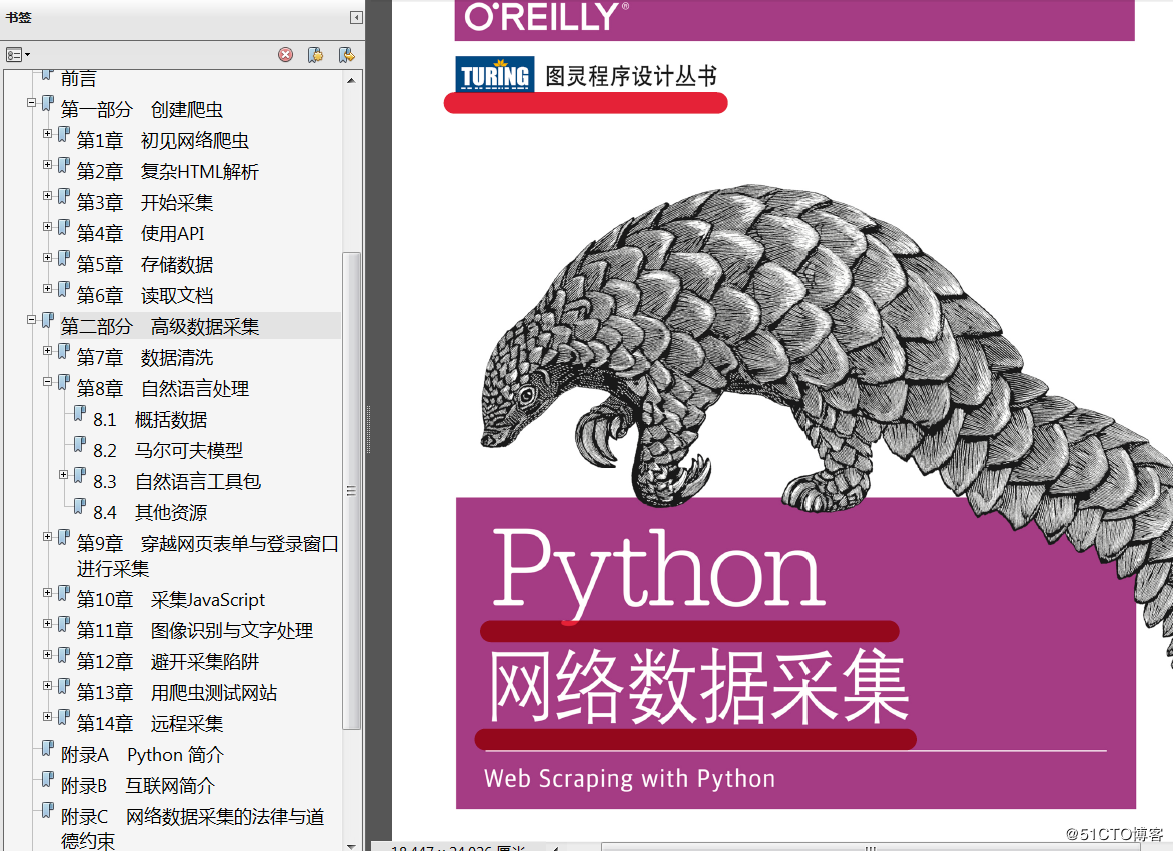Click scroll down arrow of bookmarks list
This screenshot has width=1173, height=851.
(352, 846)
